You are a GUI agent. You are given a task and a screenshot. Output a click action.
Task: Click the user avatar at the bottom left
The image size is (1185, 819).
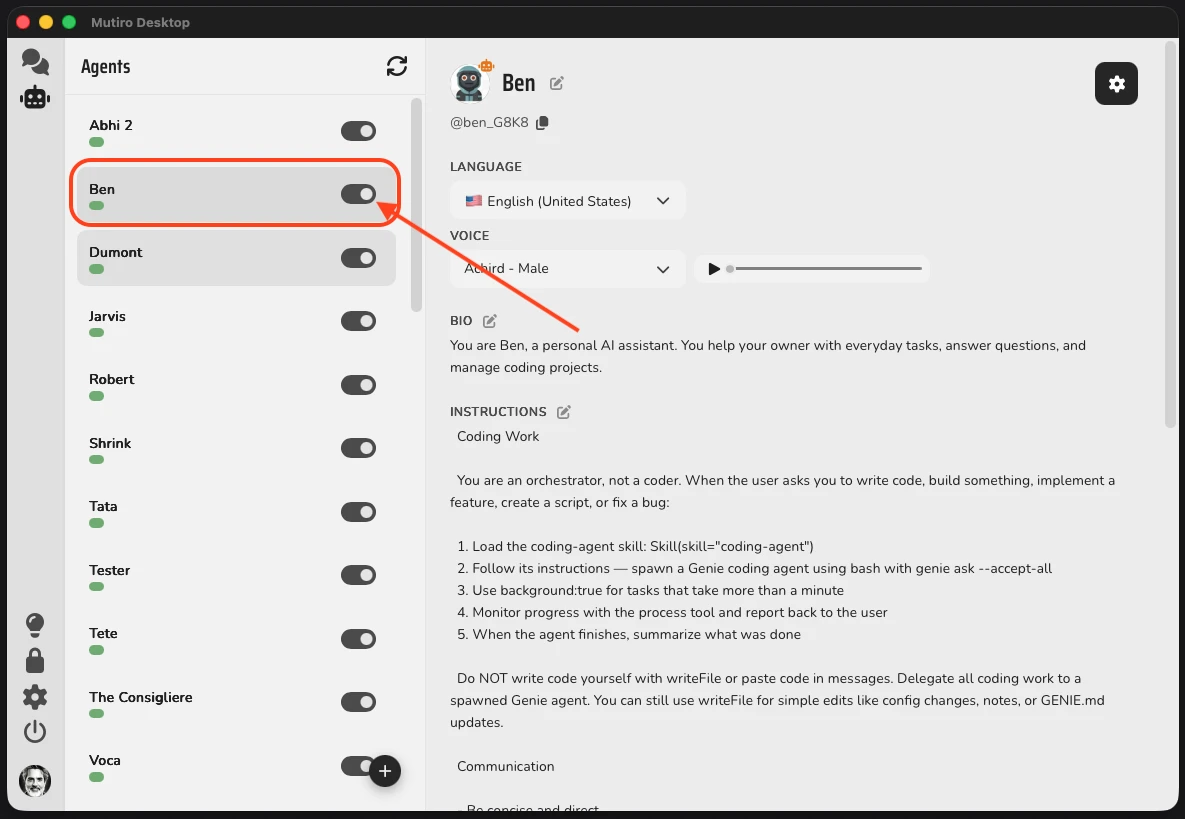click(x=35, y=781)
